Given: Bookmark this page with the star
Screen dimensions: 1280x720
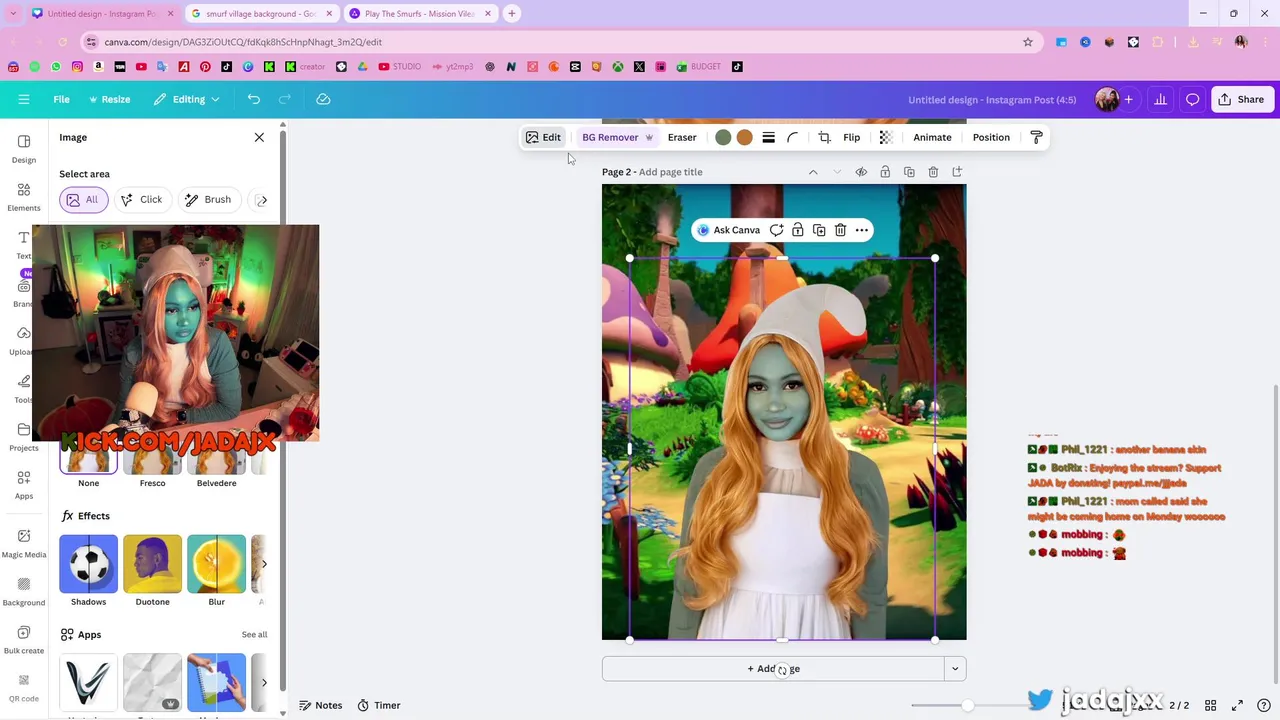Looking at the screenshot, I should 1028,42.
